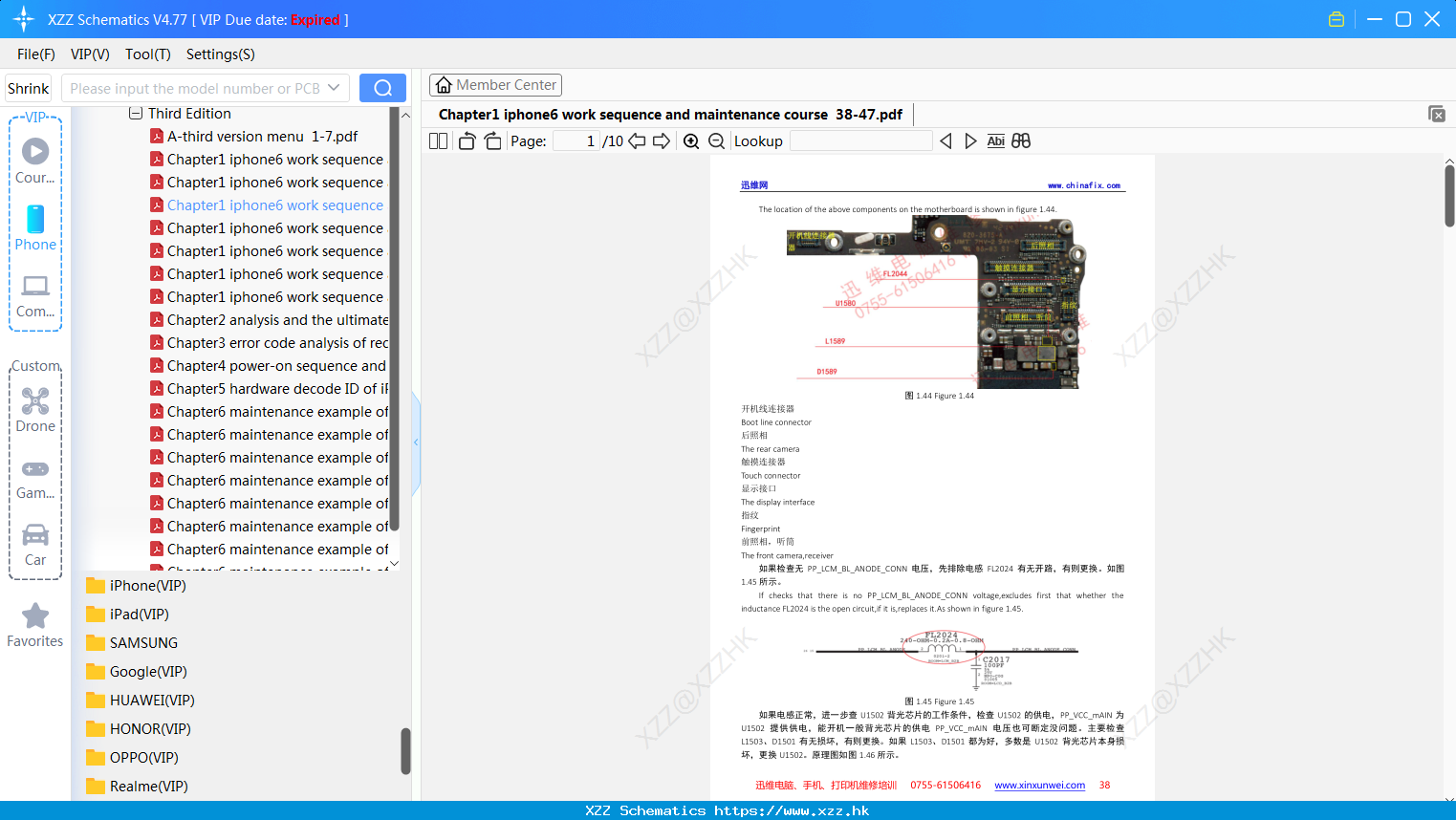This screenshot has height=820, width=1456.
Task: Open the HUAWEI(VIP) folder
Action: (141, 701)
